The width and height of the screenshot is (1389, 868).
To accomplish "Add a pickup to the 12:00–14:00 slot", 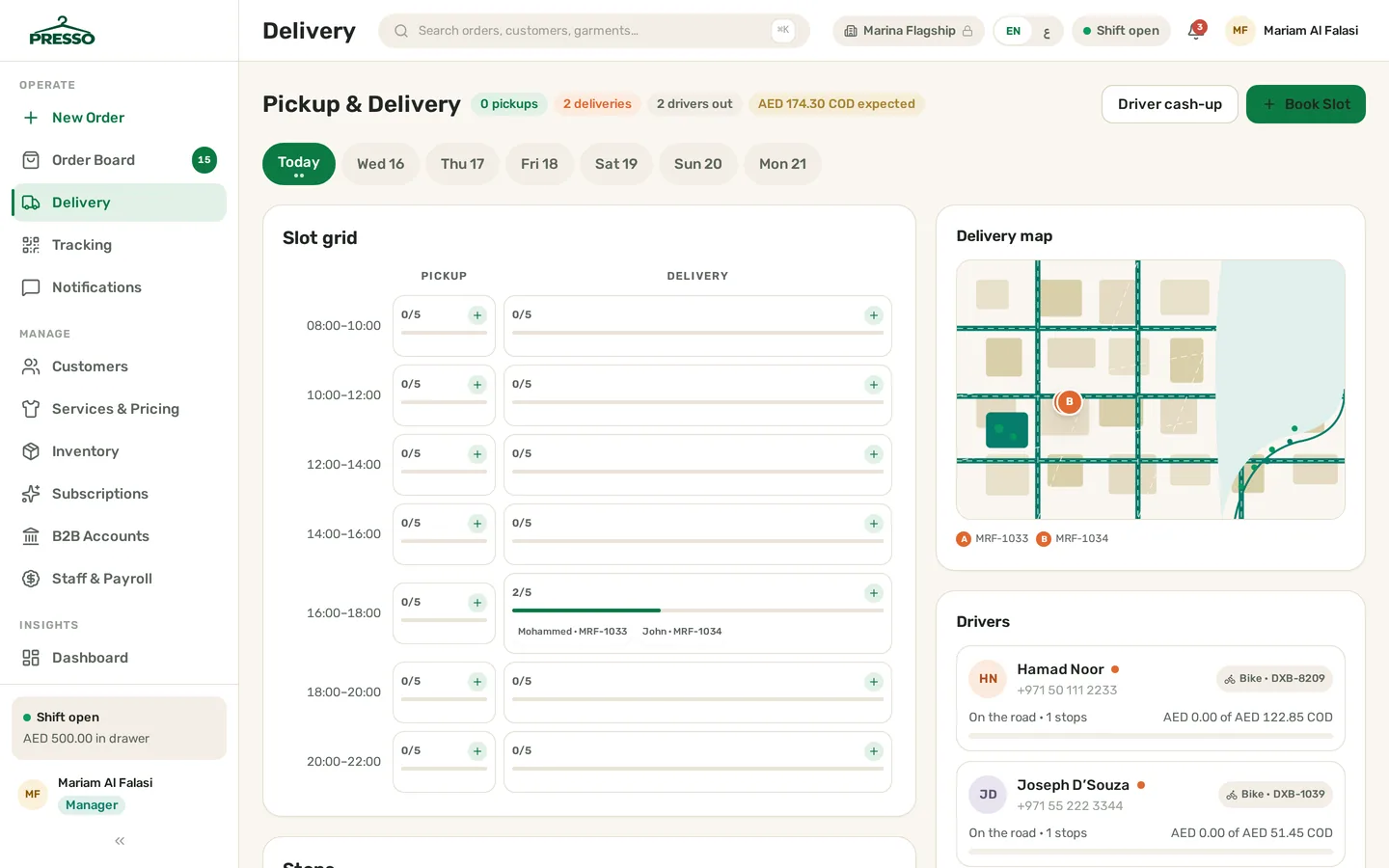I will coord(477,454).
